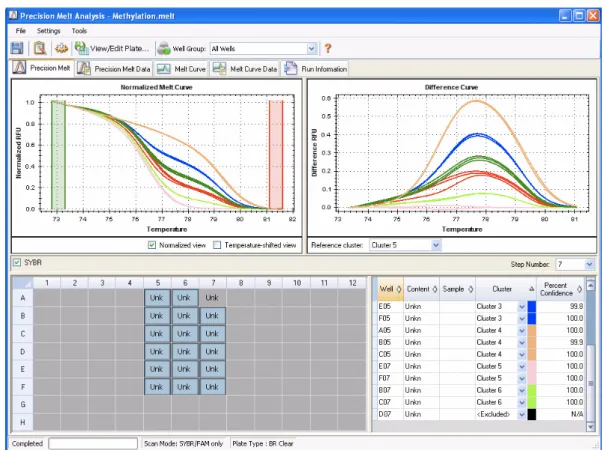This screenshot has height=450, width=604.
Task: Select the red post-melt region bar
Action: tap(276, 155)
